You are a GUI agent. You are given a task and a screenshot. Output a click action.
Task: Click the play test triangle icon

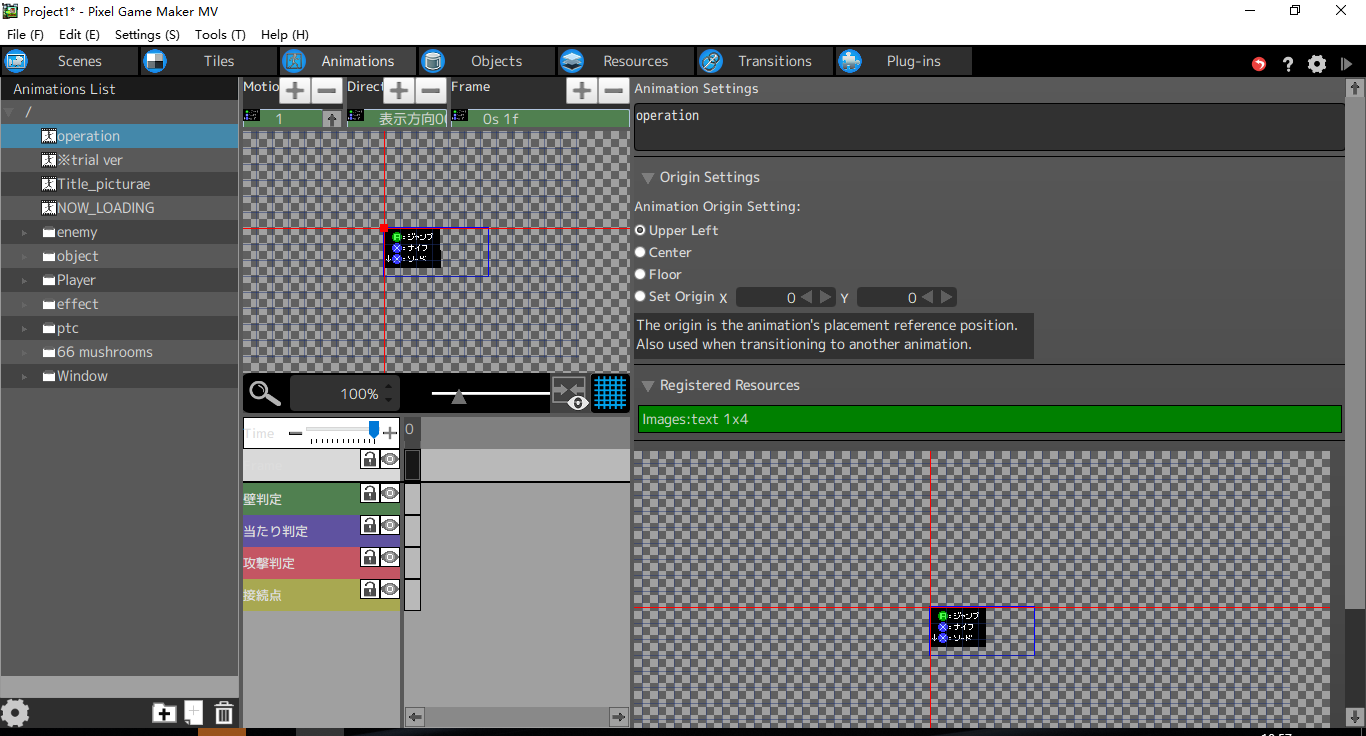[x=1347, y=63]
